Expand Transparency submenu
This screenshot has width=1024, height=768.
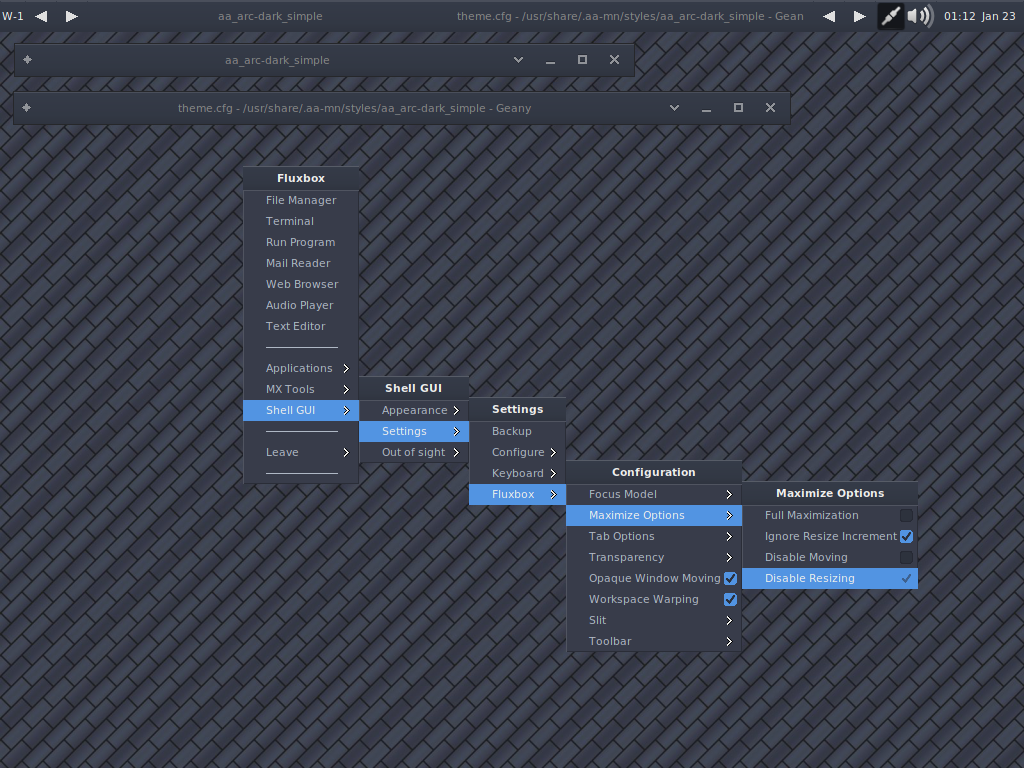point(654,557)
